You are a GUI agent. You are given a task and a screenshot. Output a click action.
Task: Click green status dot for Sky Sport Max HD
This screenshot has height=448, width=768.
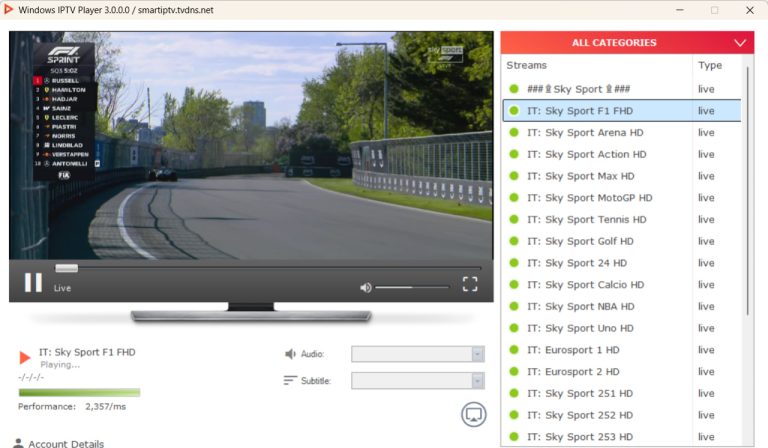point(514,176)
